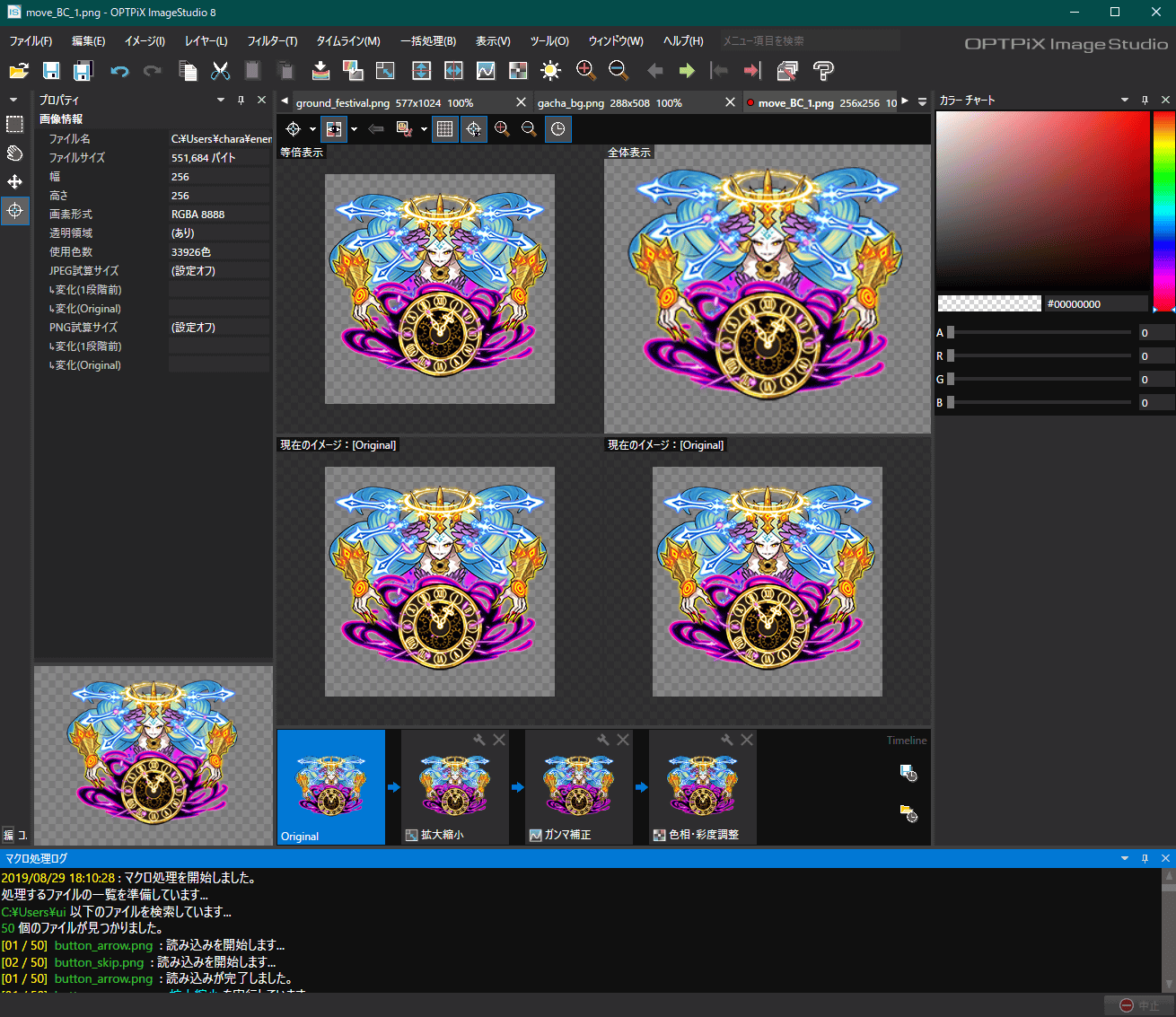This screenshot has height=1017, width=1176.
Task: Toggle auto-hide pin on プロパティ panel
Action: point(241,100)
